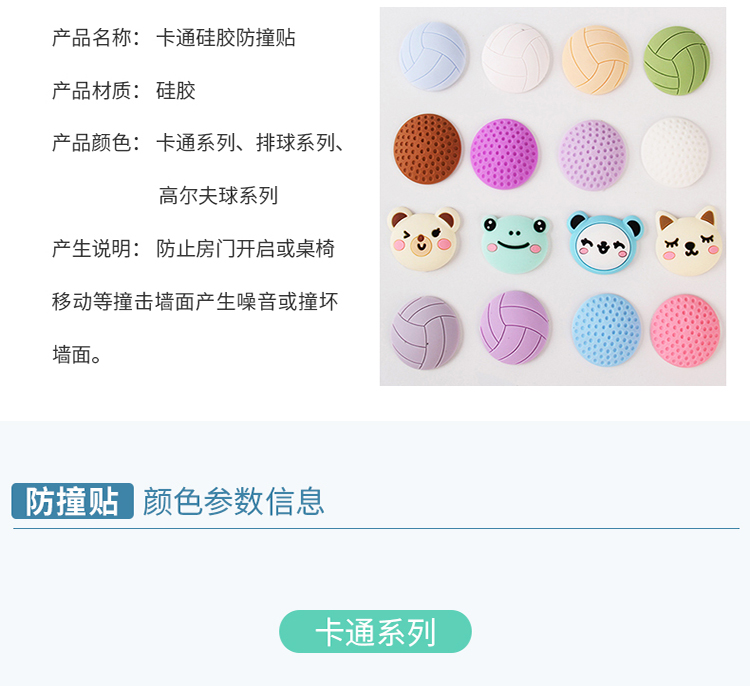The image size is (750, 686).
Task: Click the light purple golf ball bumper
Action: pos(593,155)
